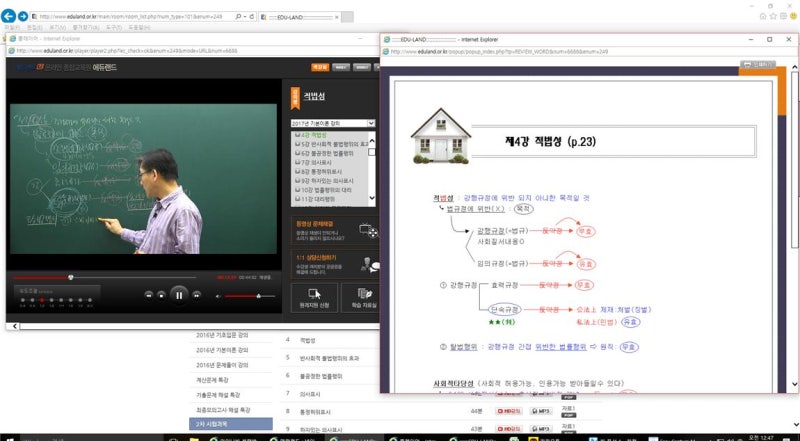Click player window horizontal scrollbar left arrow
This screenshot has width=800, height=441.
(x=14, y=326)
